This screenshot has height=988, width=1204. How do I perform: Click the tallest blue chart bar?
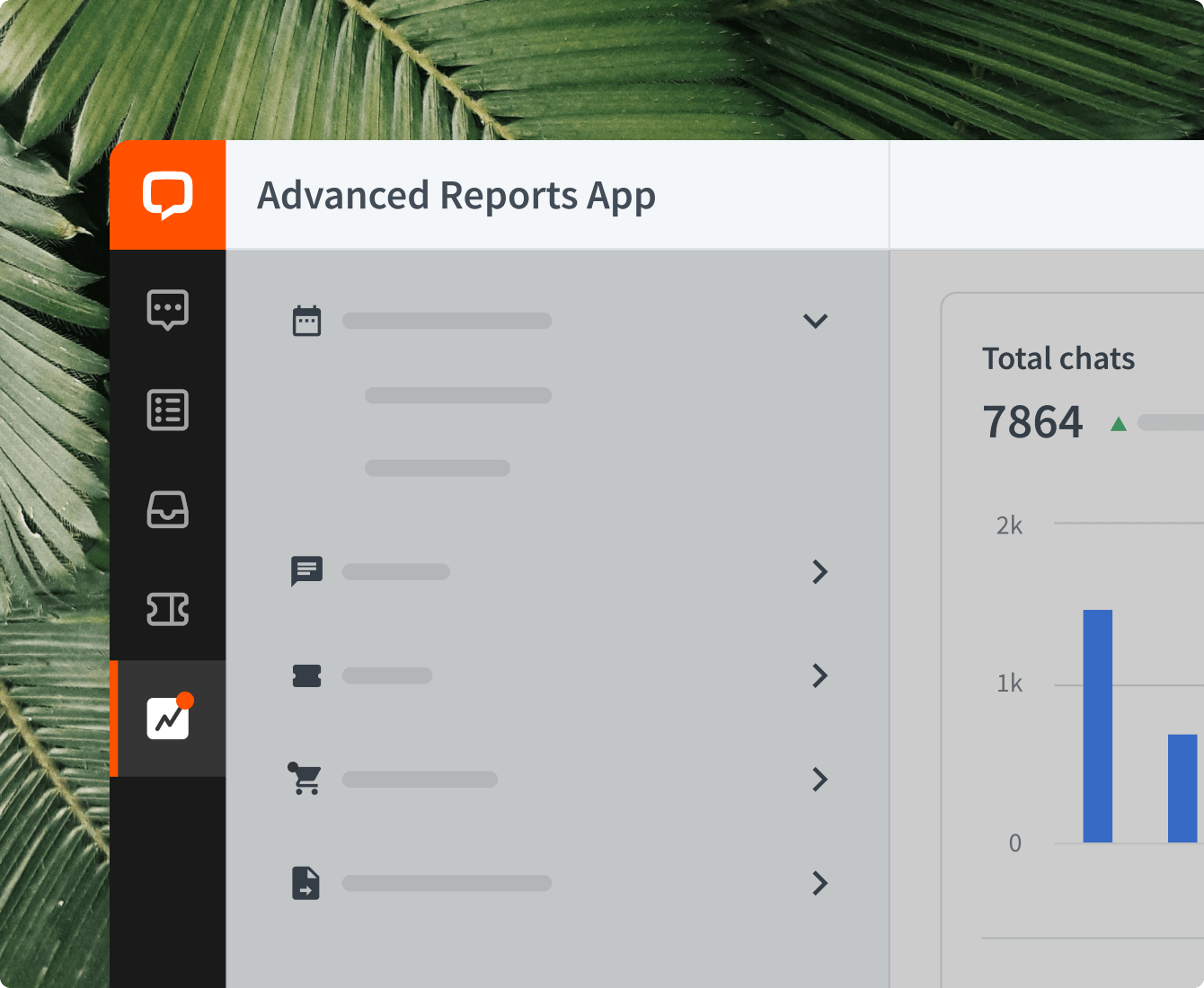tap(1098, 726)
